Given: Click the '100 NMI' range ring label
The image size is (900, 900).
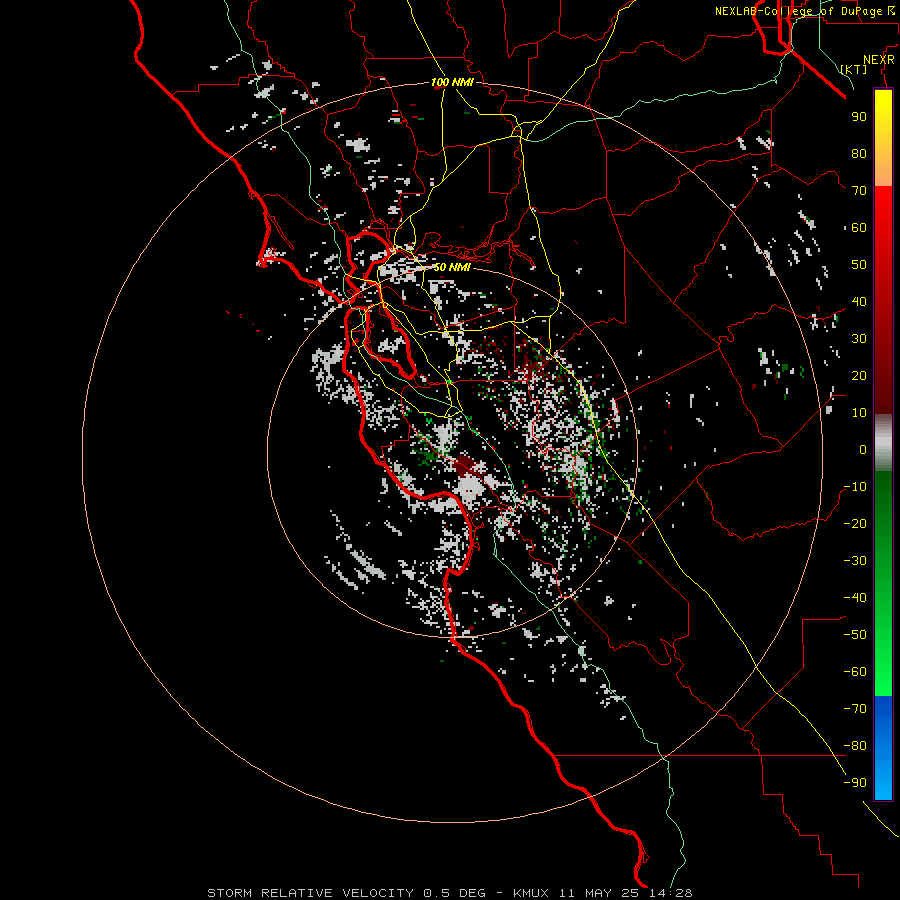Looking at the screenshot, I should coord(452,82).
